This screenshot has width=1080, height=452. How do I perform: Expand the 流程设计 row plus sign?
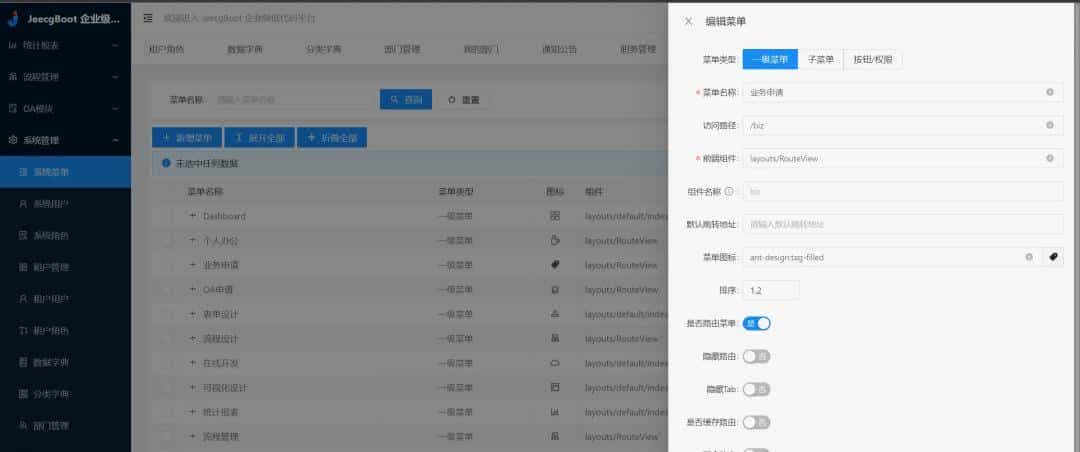point(192,339)
